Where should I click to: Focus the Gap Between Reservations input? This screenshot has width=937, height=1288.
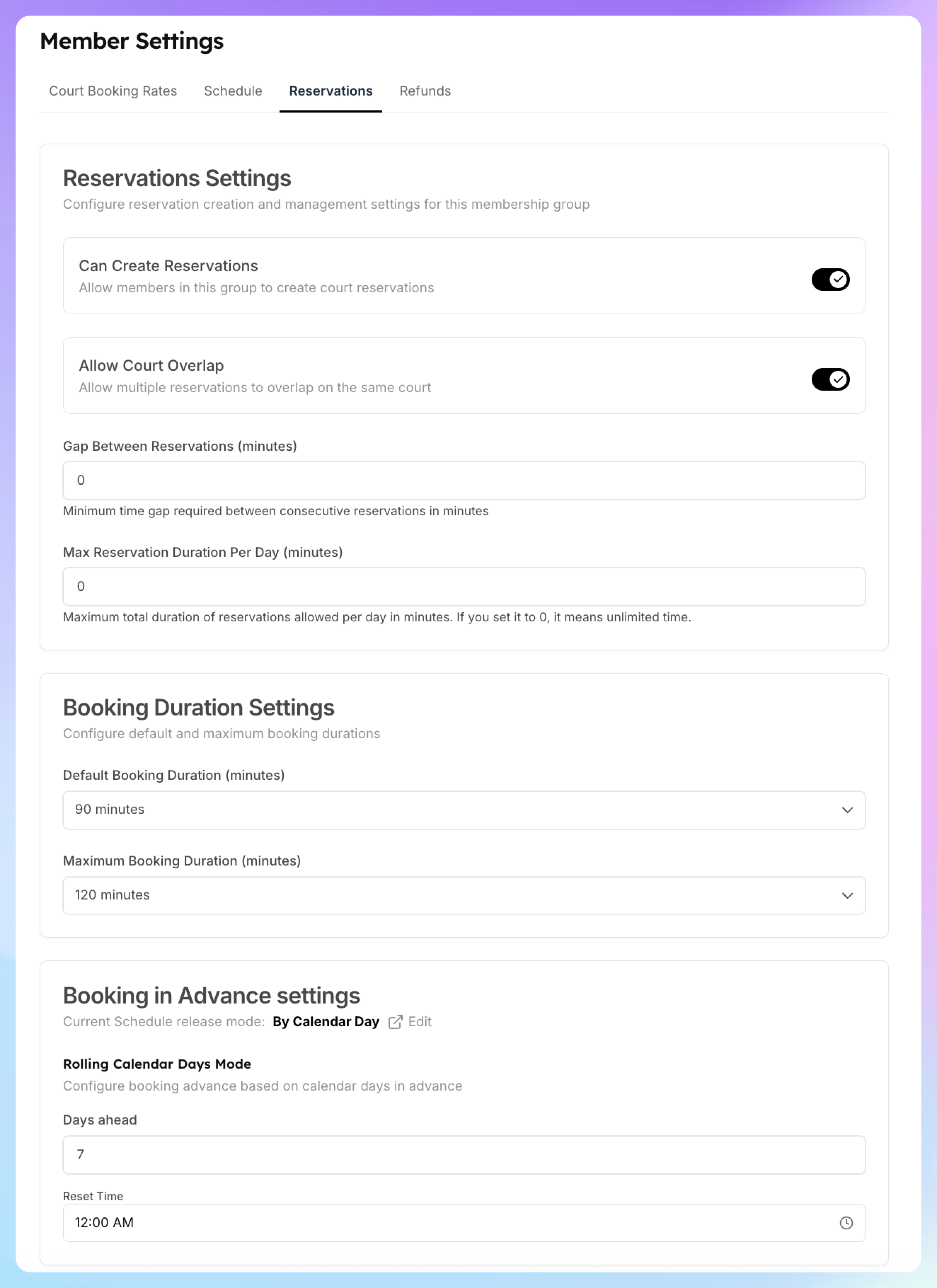click(x=464, y=481)
